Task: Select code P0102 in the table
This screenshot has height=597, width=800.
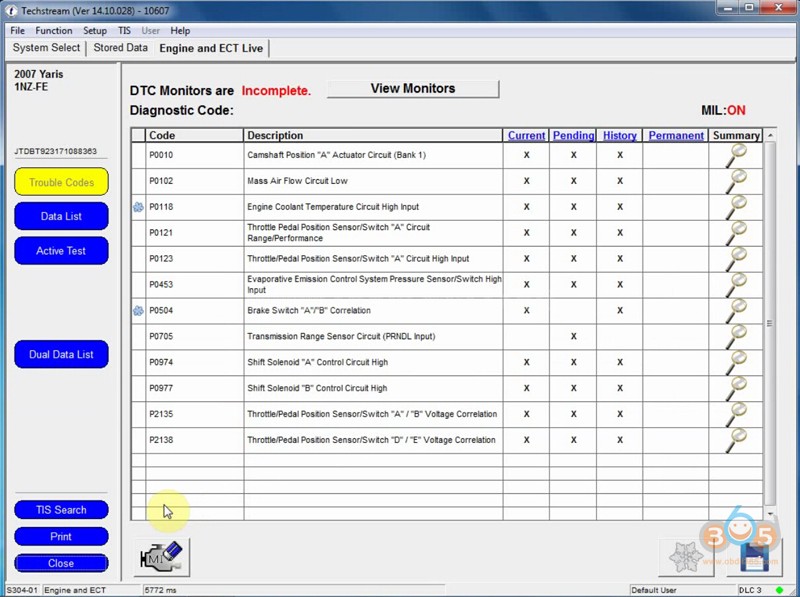Action: (x=161, y=181)
